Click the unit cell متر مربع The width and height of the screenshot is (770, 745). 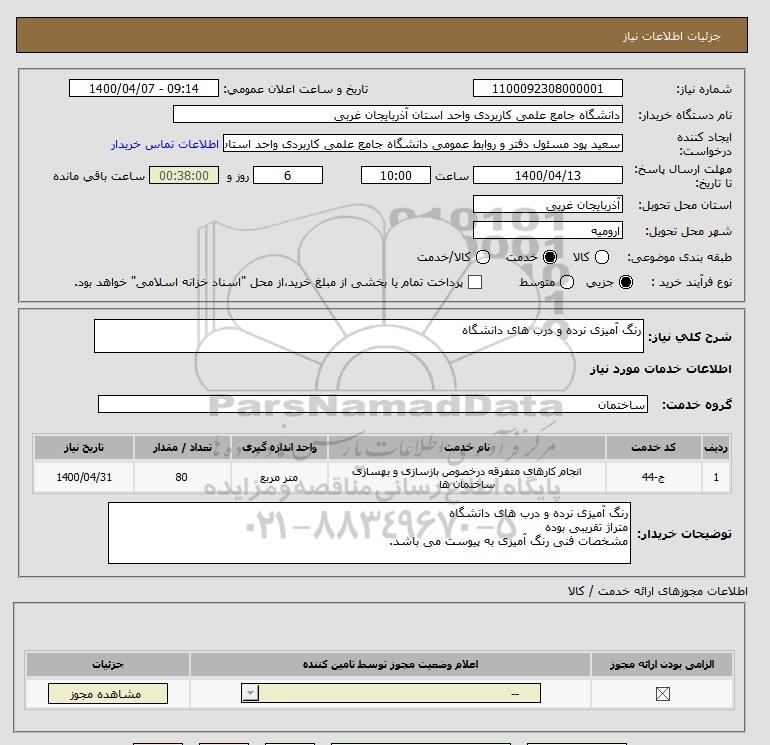pyautogui.click(x=279, y=477)
